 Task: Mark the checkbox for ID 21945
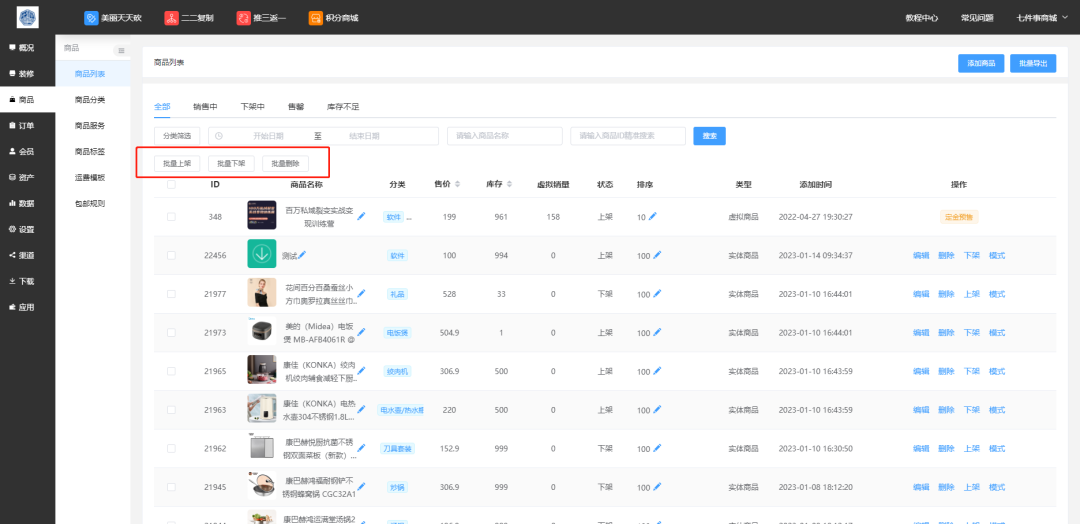point(171,487)
